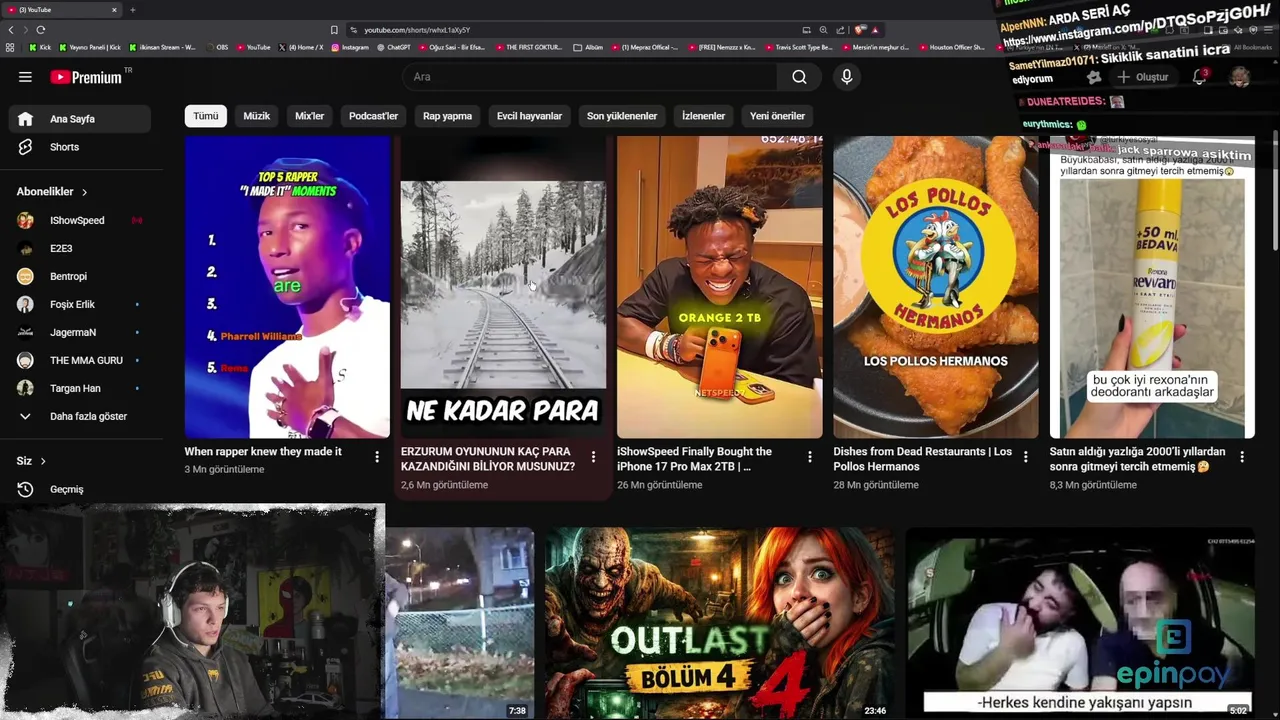Screen dimensions: 1280x720
Task: Open options menu for ERZURUM OYUNUNUN short
Action: click(593, 457)
